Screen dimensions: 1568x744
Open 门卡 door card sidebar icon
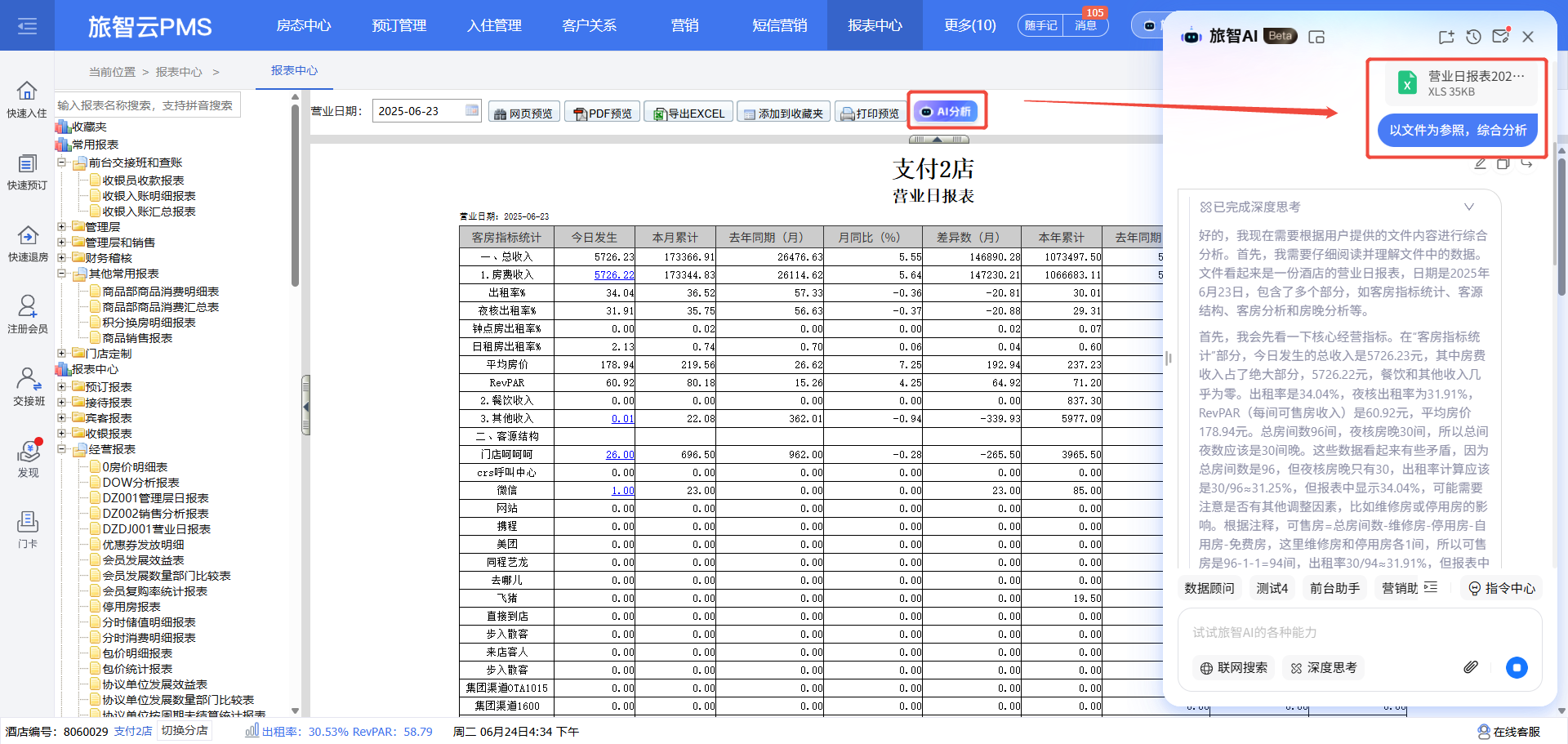click(28, 530)
